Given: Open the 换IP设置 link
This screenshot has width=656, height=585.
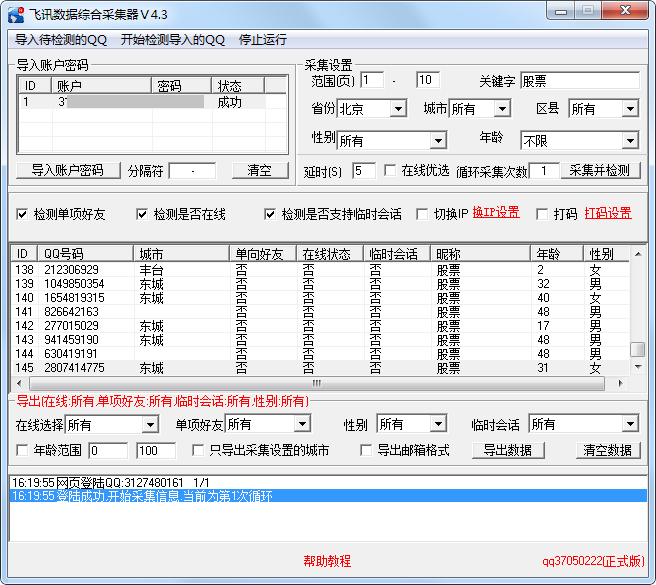Looking at the screenshot, I should coord(496,213).
